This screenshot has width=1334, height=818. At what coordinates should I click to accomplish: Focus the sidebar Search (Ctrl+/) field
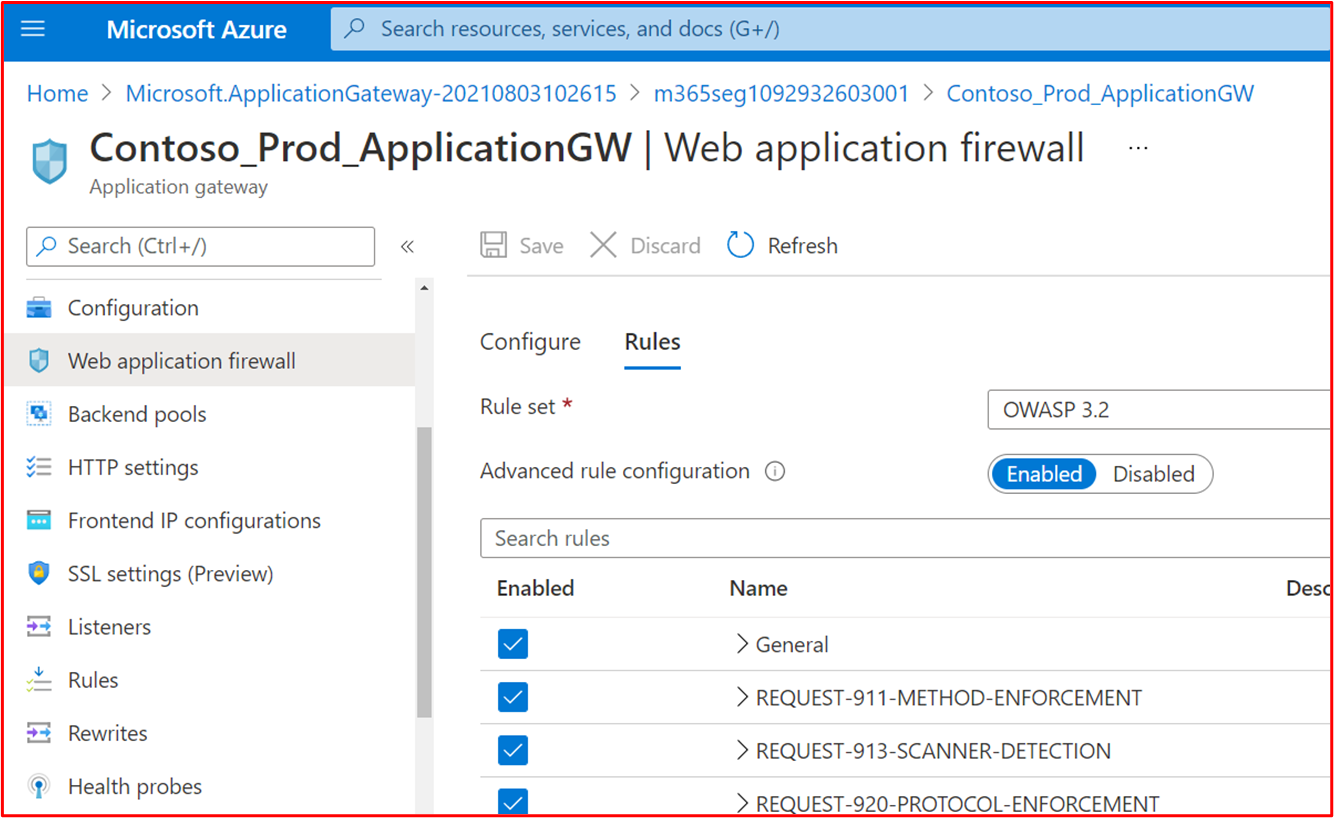tap(201, 246)
